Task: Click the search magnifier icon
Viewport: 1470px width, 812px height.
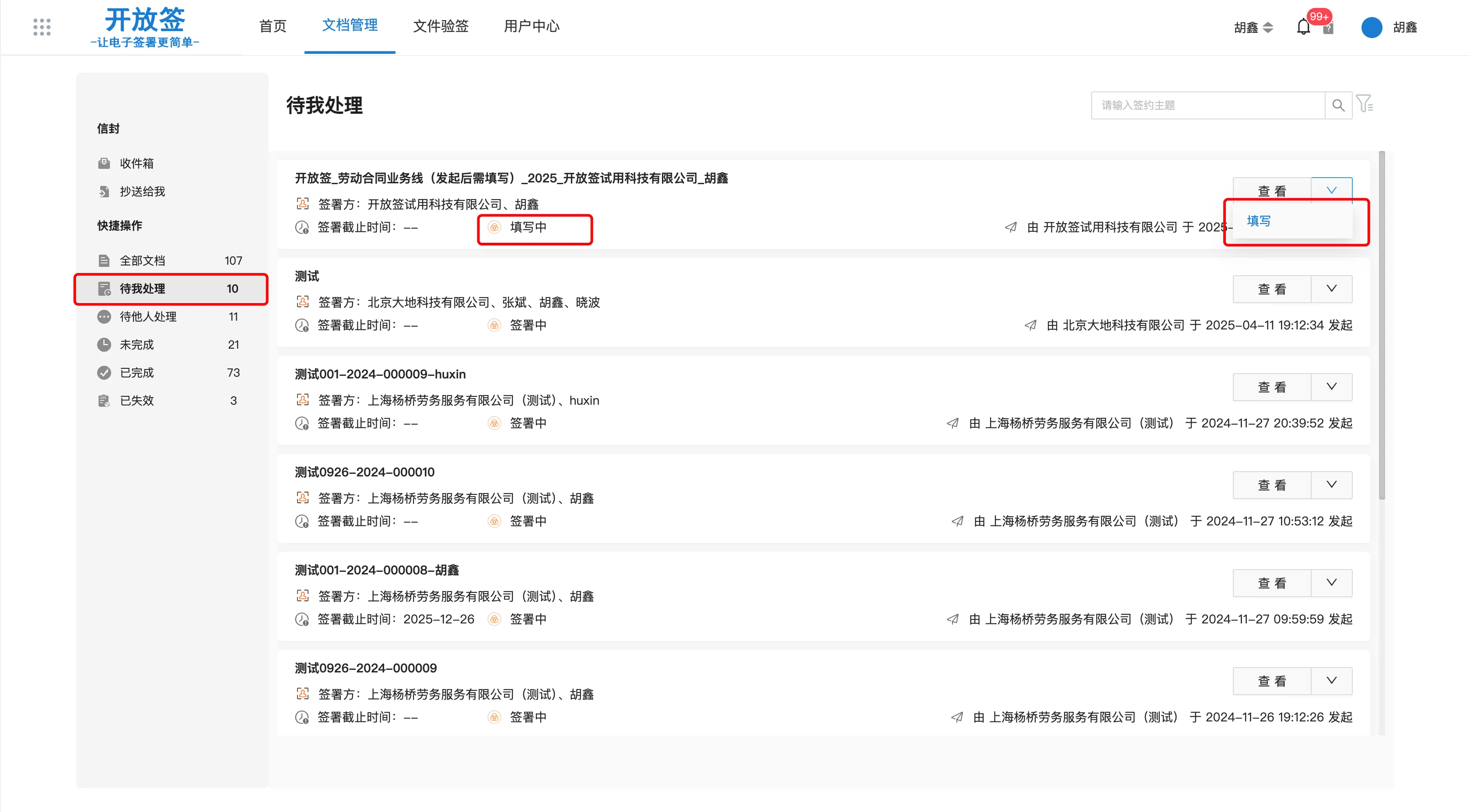Action: click(1338, 105)
